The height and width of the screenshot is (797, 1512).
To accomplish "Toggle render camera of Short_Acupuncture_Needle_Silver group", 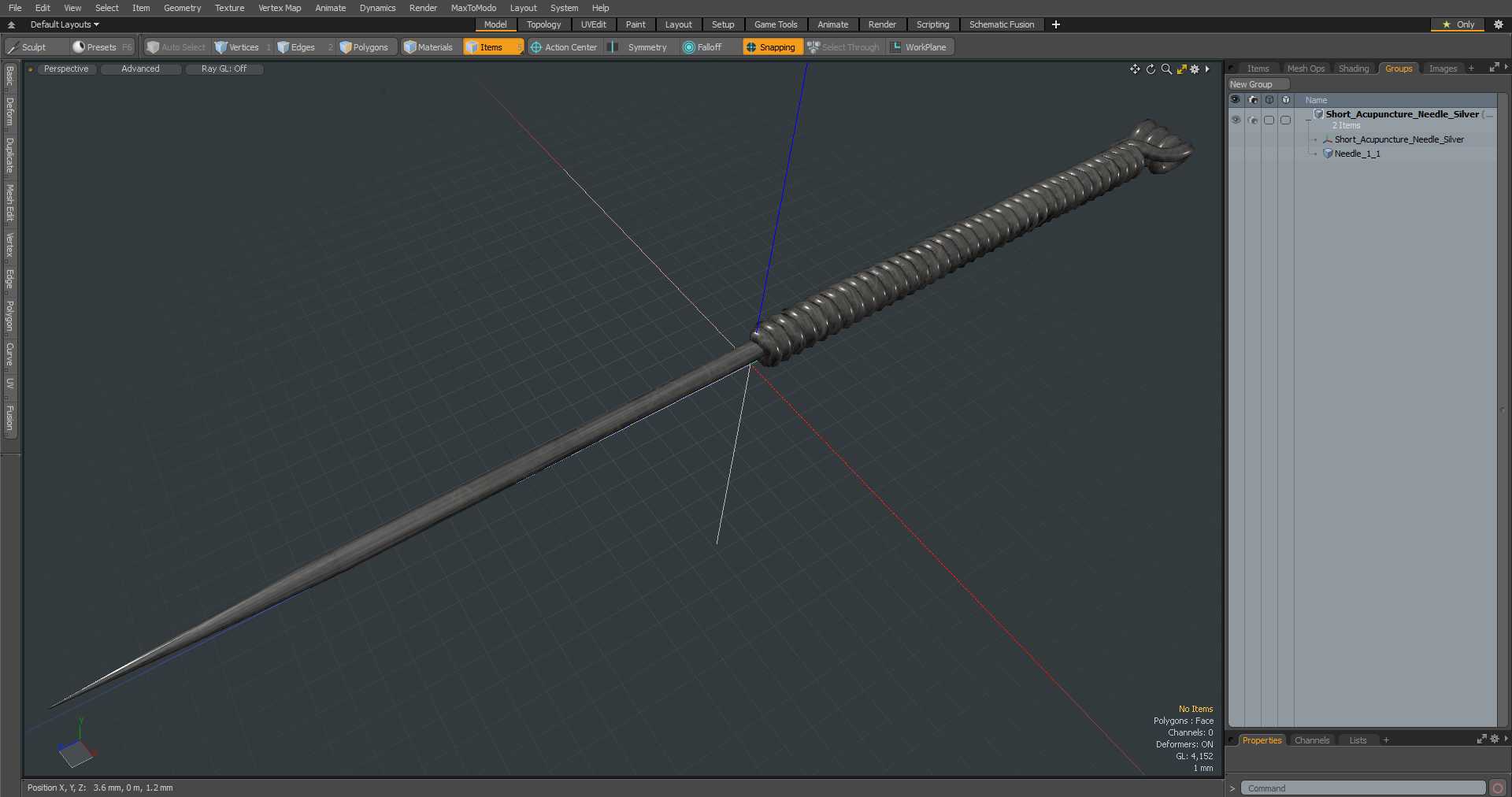I will point(1252,120).
